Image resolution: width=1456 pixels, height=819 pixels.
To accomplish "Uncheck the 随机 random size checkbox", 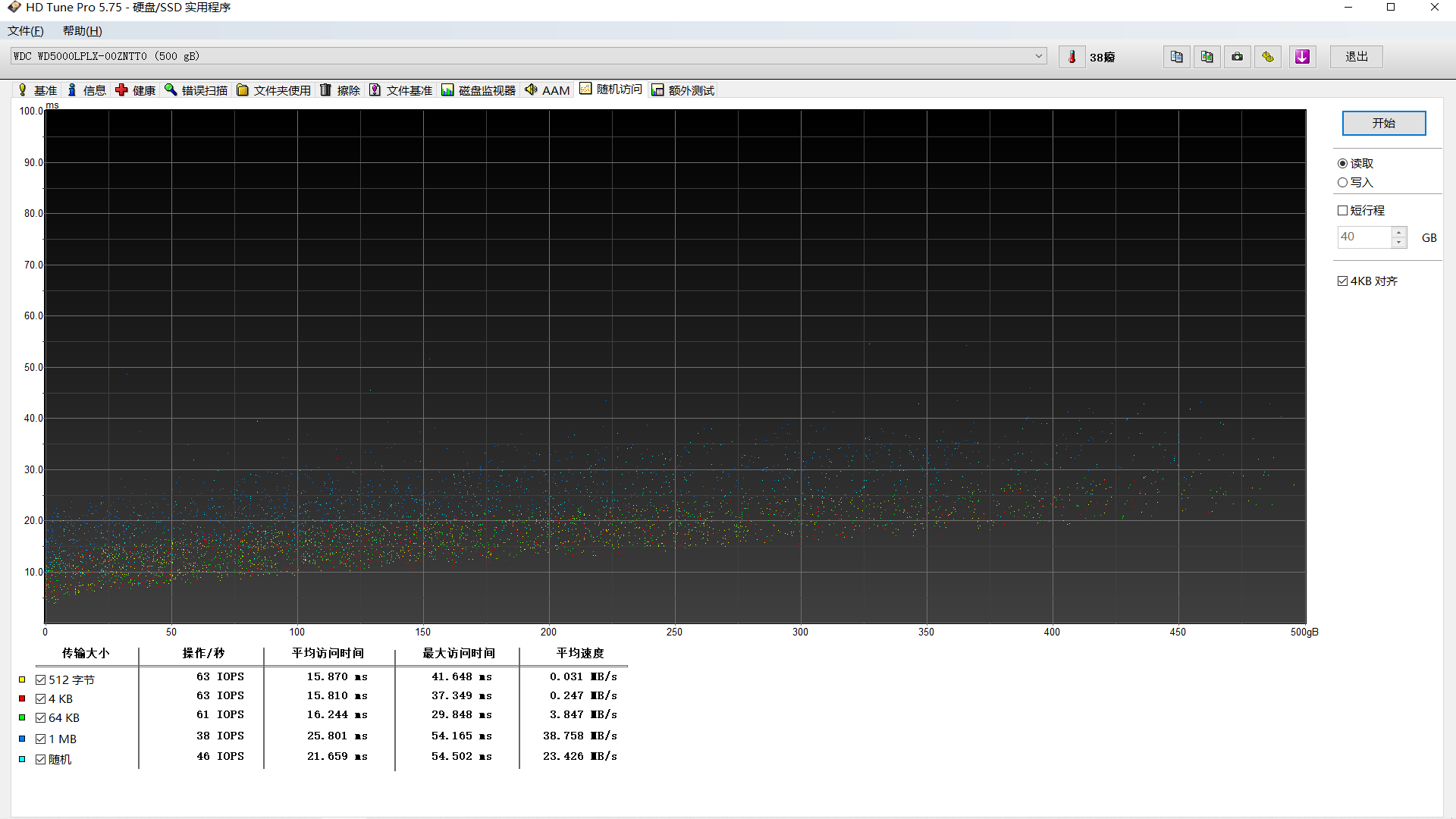I will pos(41,760).
